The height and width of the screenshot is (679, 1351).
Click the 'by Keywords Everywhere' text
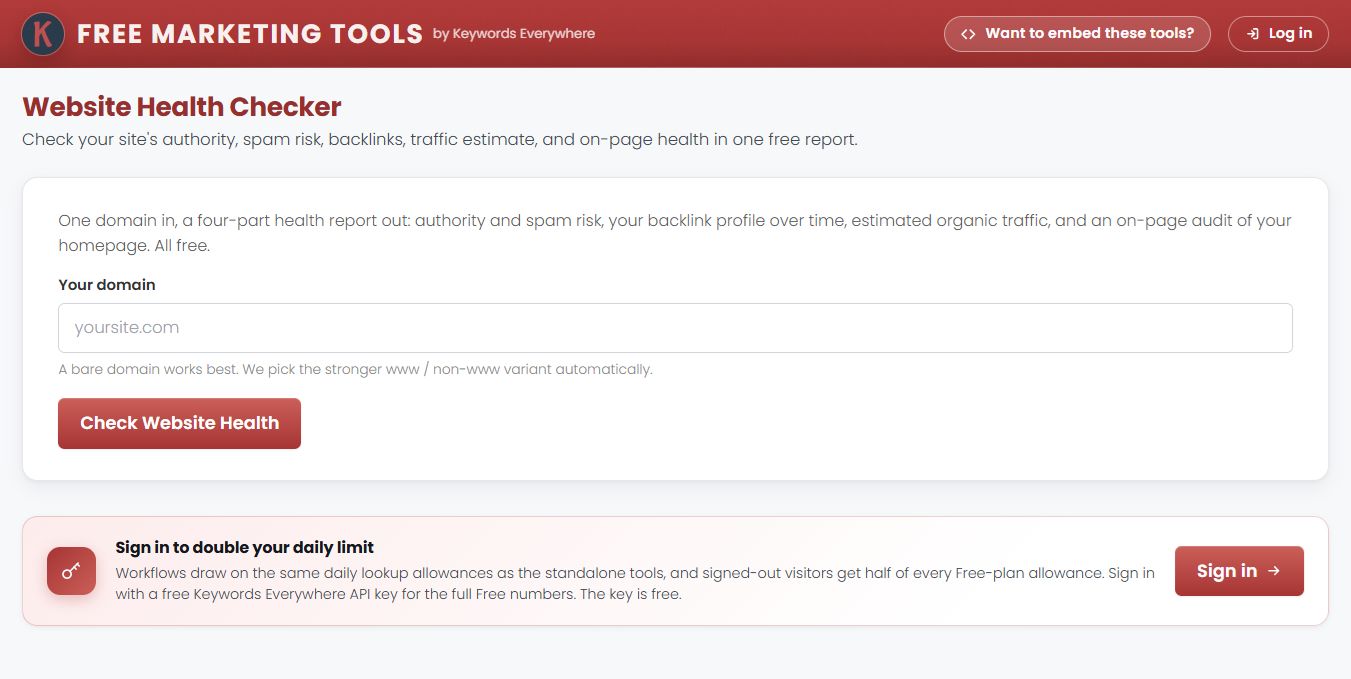pyautogui.click(x=514, y=34)
